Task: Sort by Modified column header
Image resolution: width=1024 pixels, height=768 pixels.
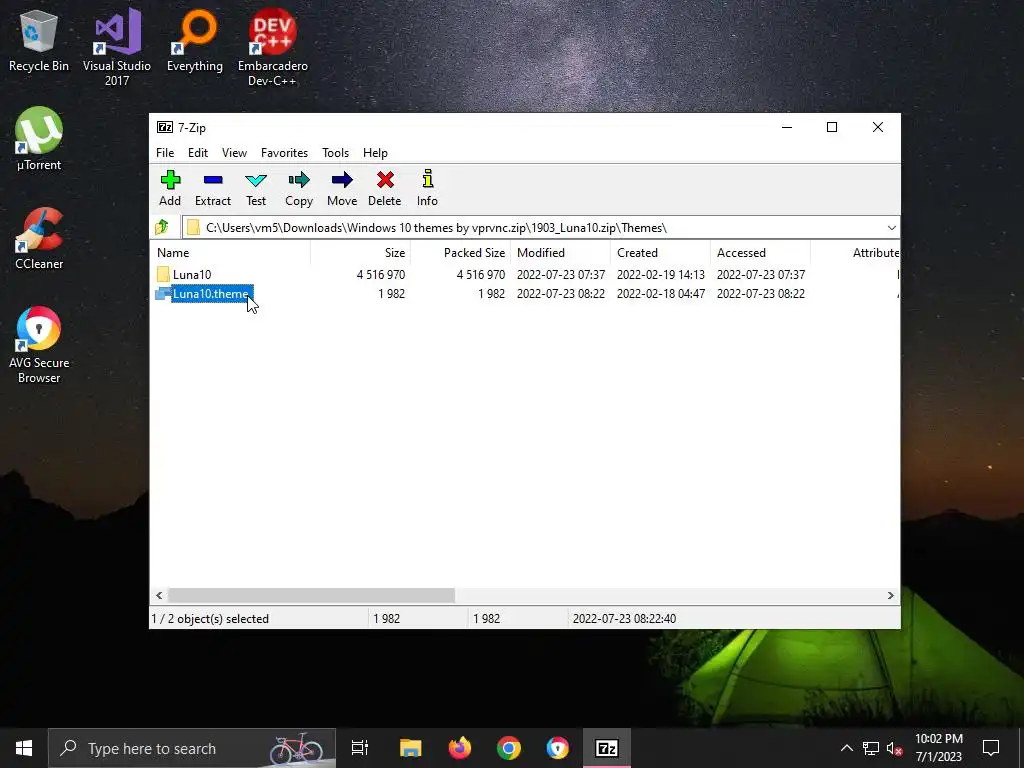Action: click(x=560, y=253)
